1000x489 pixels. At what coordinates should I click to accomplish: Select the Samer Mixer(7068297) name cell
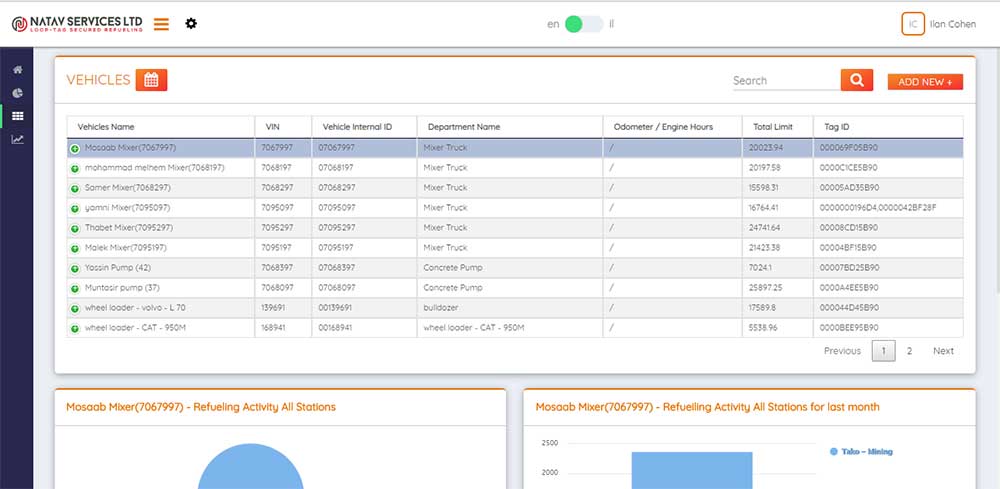[161, 188]
